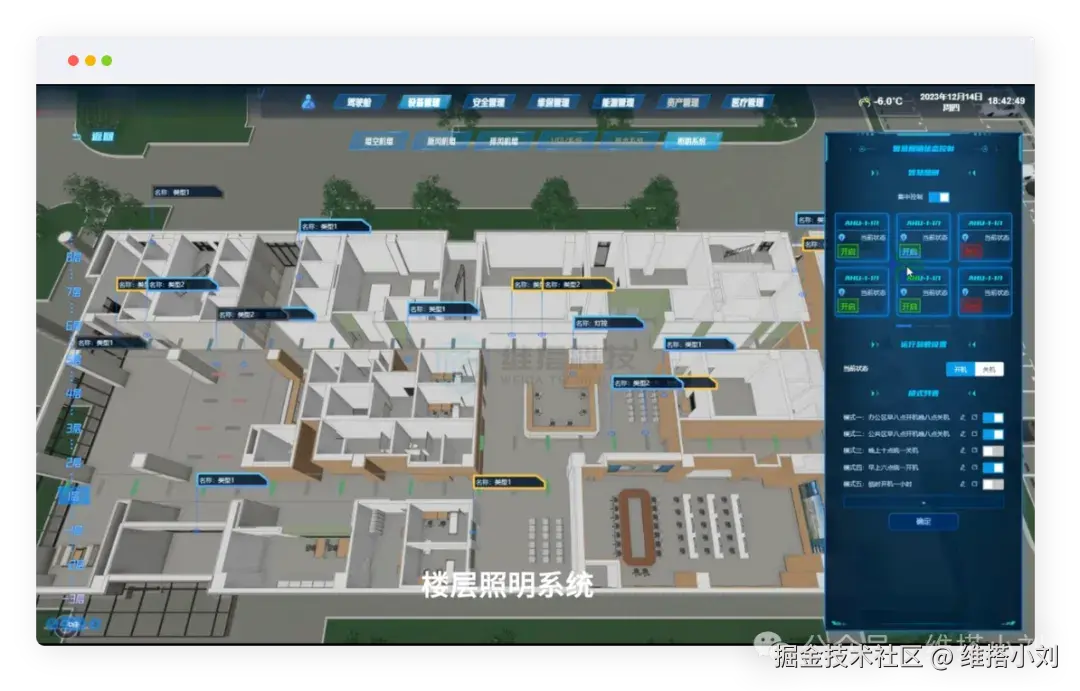Image resolution: width=1080 pixels, height=691 pixels.
Task: Enable the 模式五 switch
Action: [993, 484]
